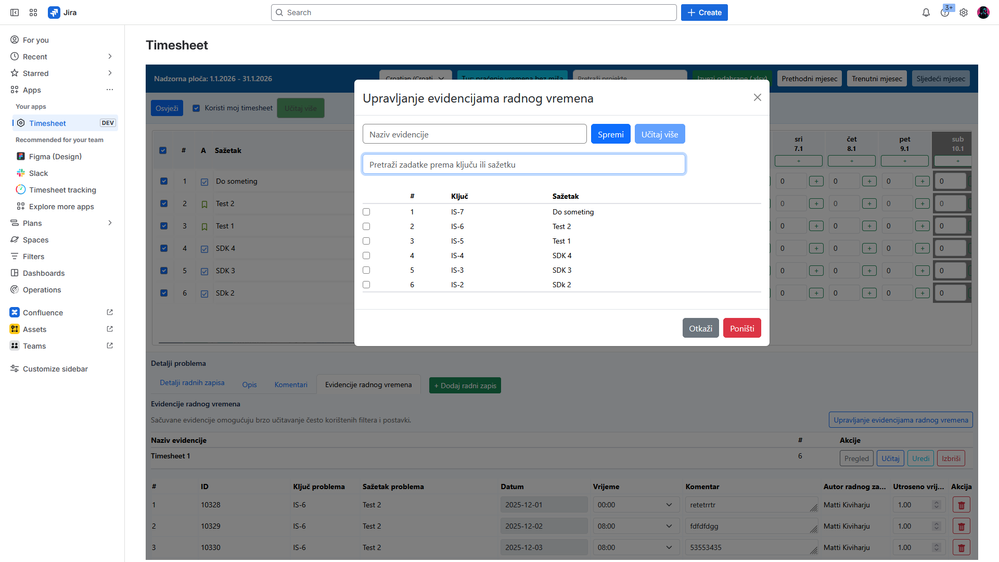Delete the first worklog row with trash icon

(x=961, y=505)
